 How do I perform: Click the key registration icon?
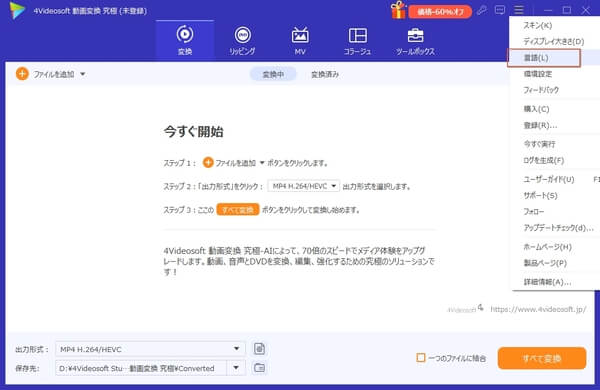(482, 10)
